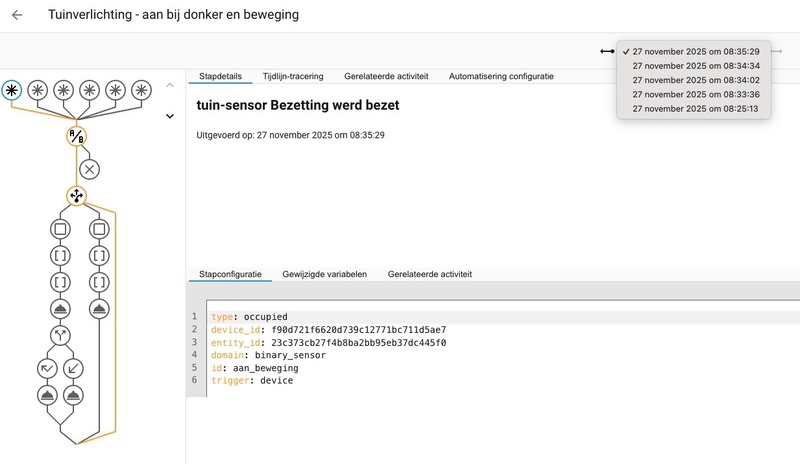
Task: Open the A/B condition node
Action: pyautogui.click(x=77, y=136)
